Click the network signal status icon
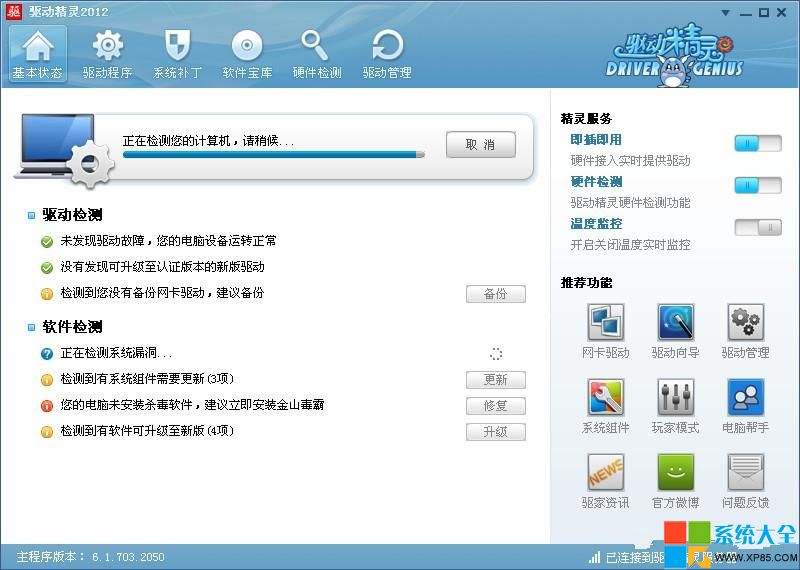The width and height of the screenshot is (800, 570). click(594, 557)
